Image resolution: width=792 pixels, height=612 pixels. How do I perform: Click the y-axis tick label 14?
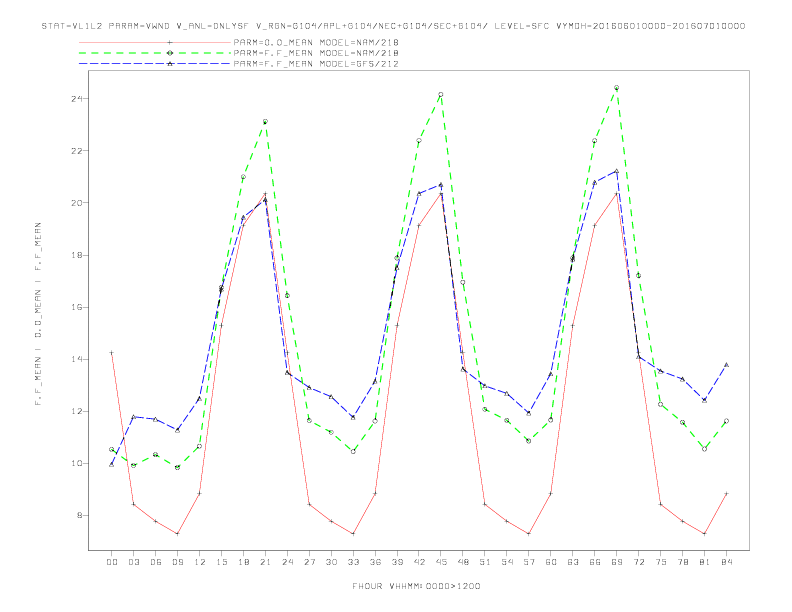[76, 360]
